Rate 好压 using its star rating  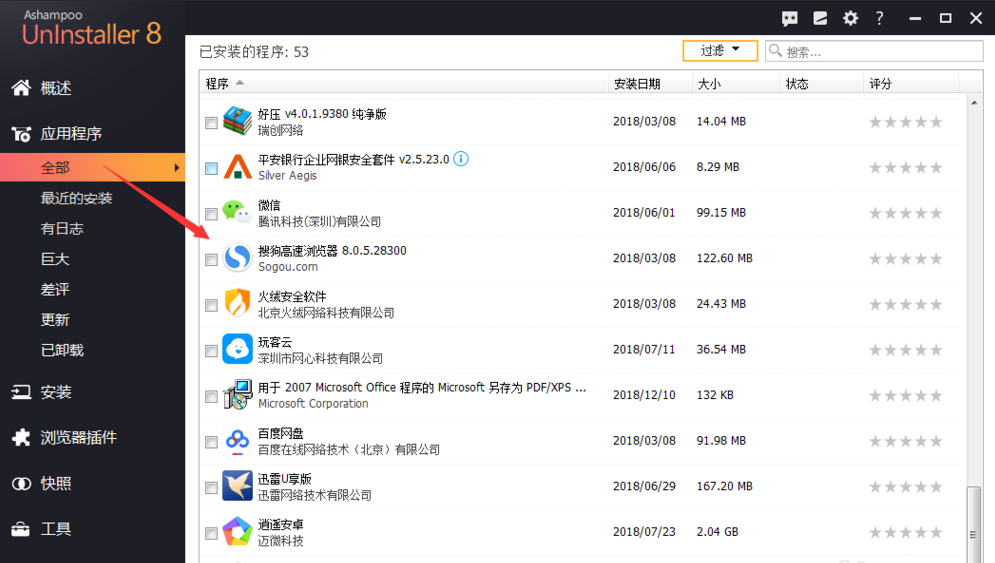[x=906, y=122]
